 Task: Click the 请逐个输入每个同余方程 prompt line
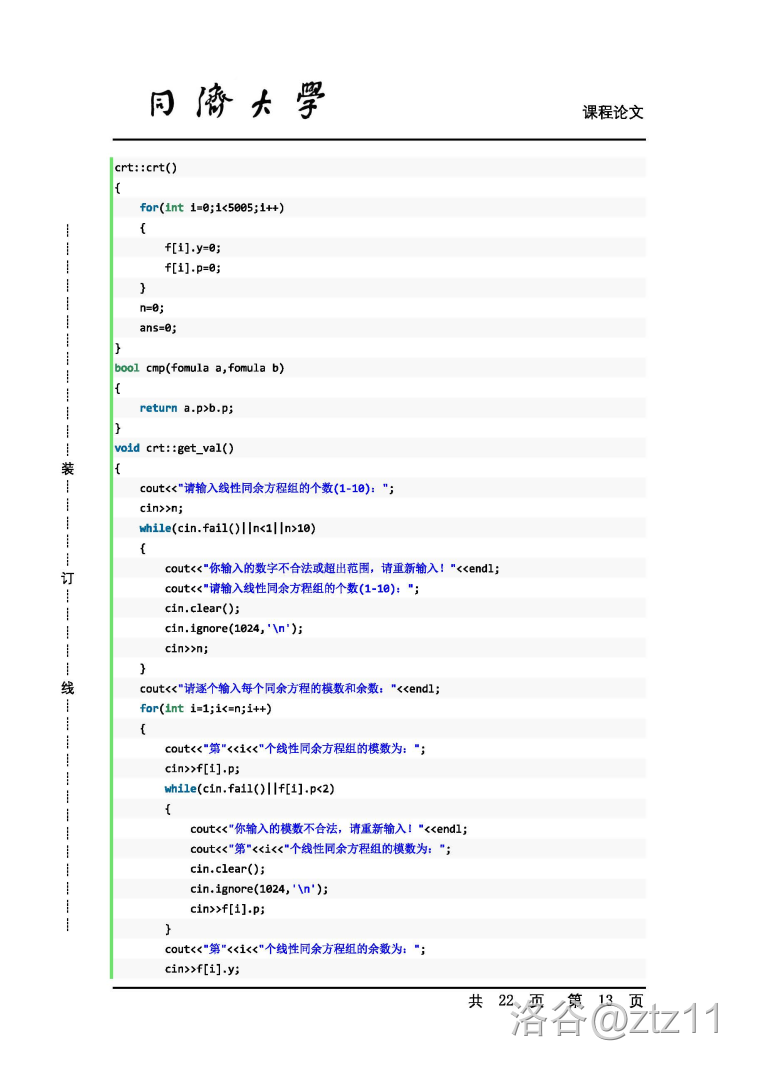pyautogui.click(x=290, y=688)
